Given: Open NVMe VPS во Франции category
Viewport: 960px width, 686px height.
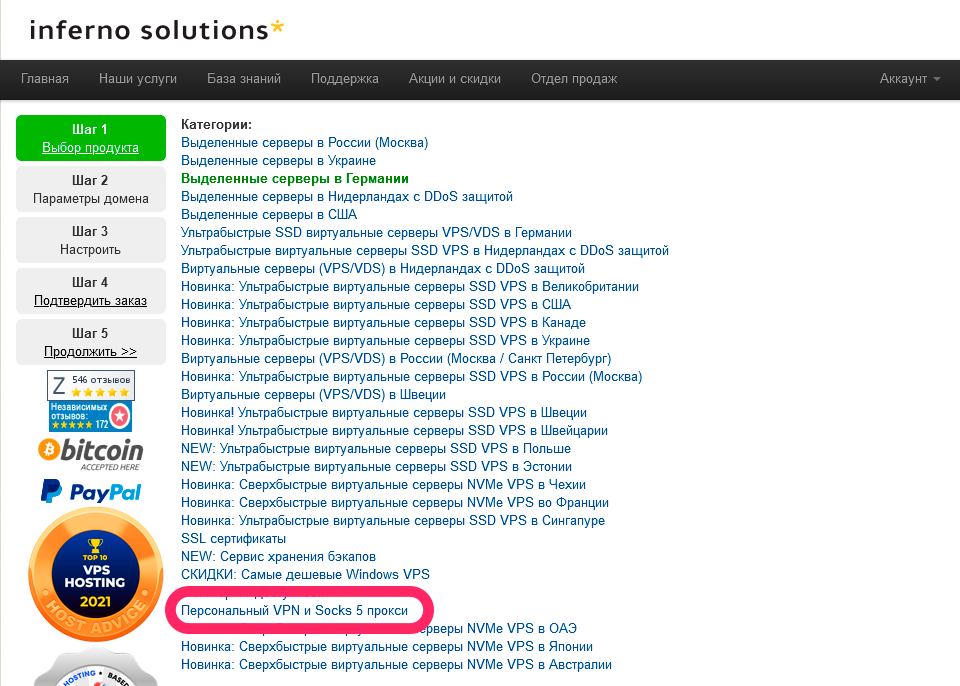Looking at the screenshot, I should coord(395,503).
